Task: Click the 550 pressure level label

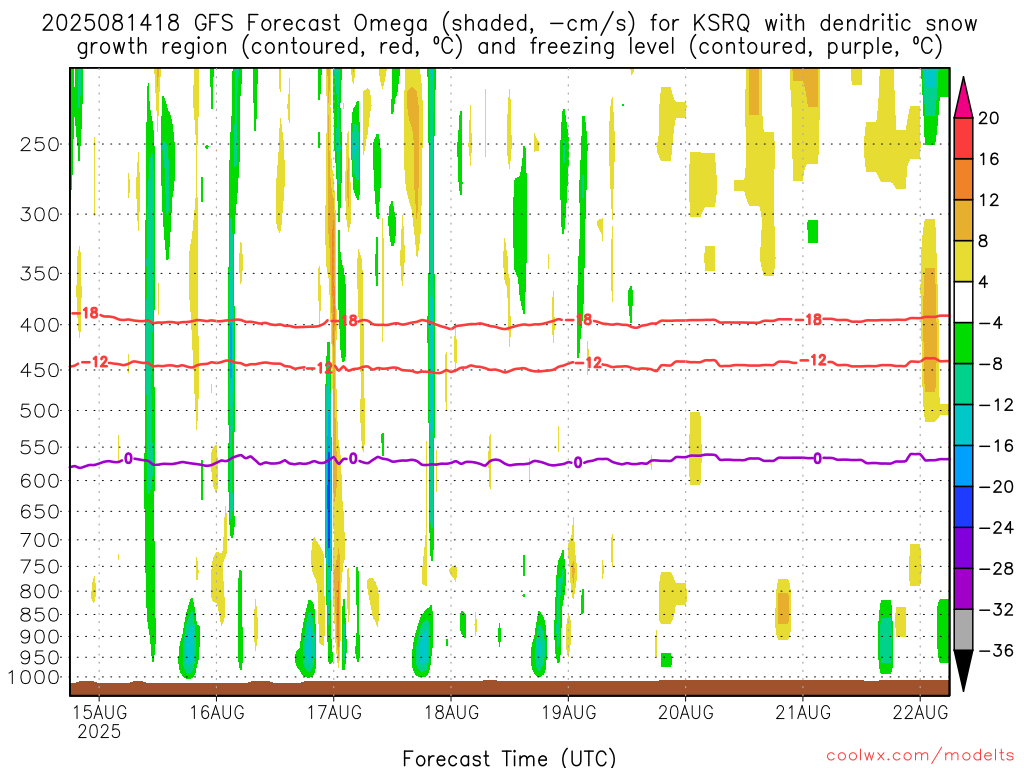Action: (x=40, y=447)
